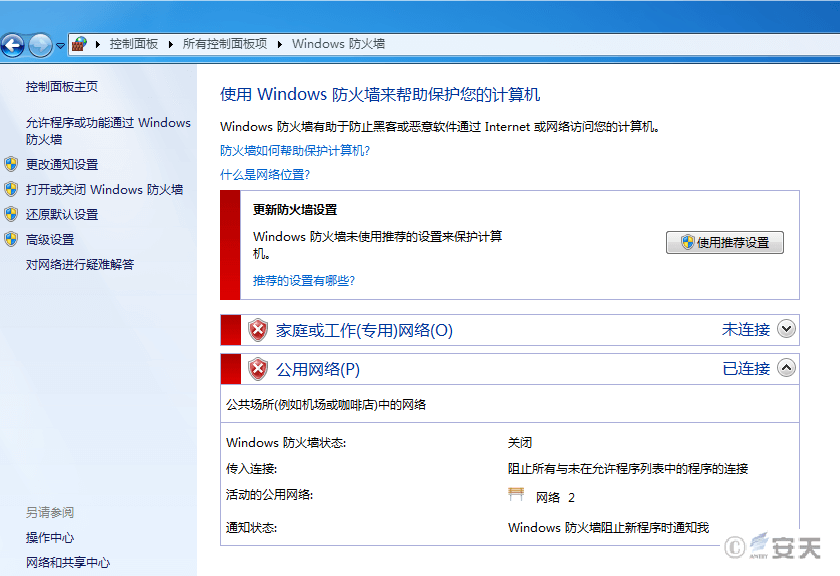The image size is (840, 576).
Task: Open 允许程序或功能通过 Windows 防火墙
Action: (x=108, y=131)
